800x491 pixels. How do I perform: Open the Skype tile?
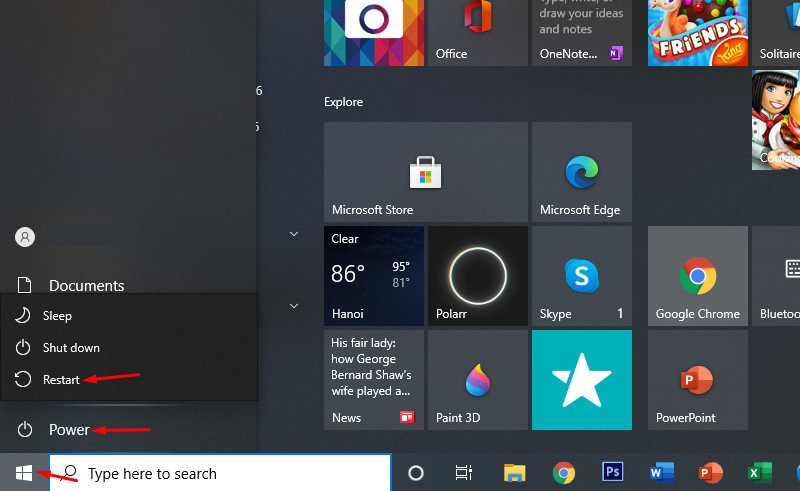pyautogui.click(x=581, y=275)
